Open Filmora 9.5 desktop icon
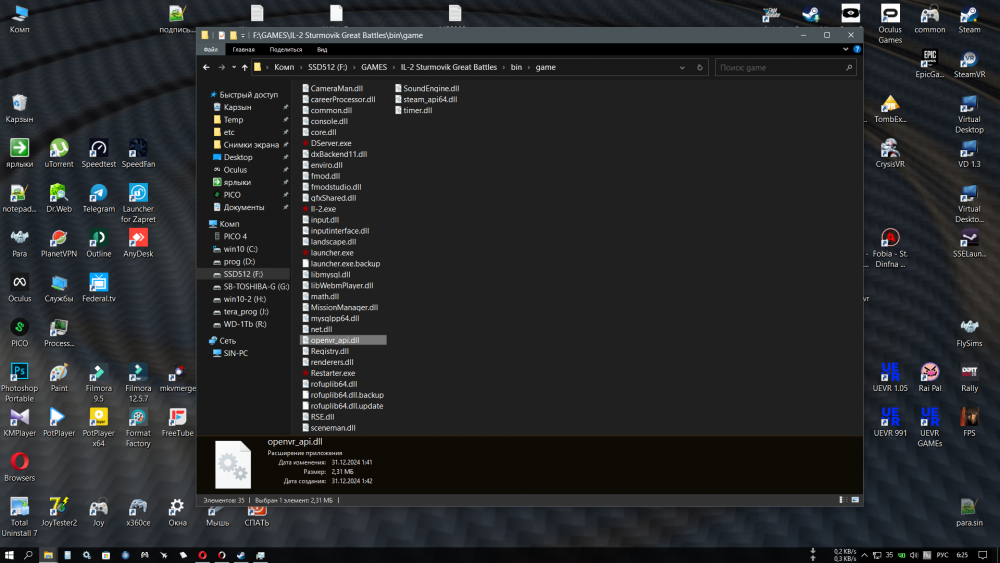The image size is (1000, 563). click(x=98, y=382)
